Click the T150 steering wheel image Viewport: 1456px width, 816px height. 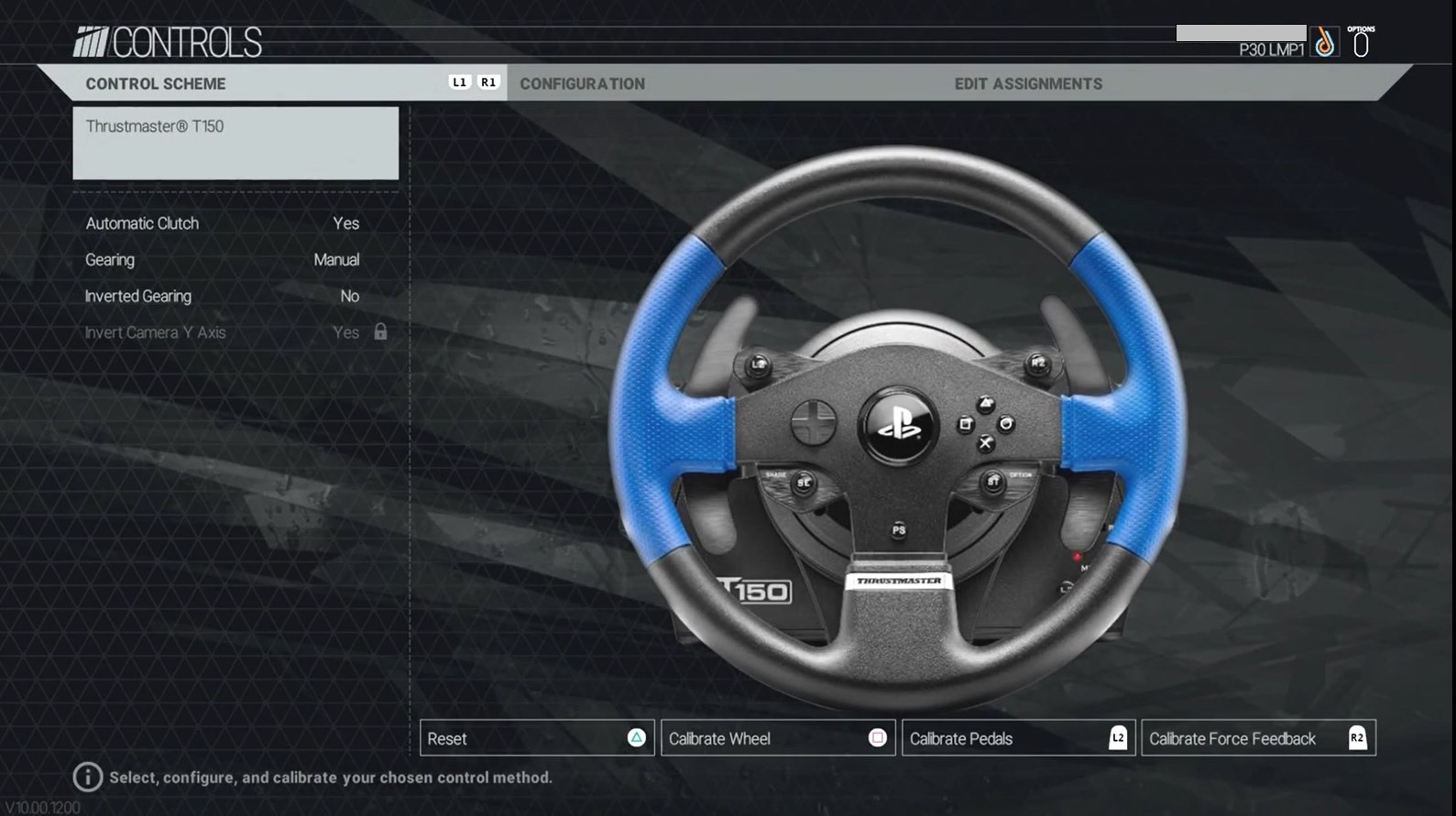point(898,429)
